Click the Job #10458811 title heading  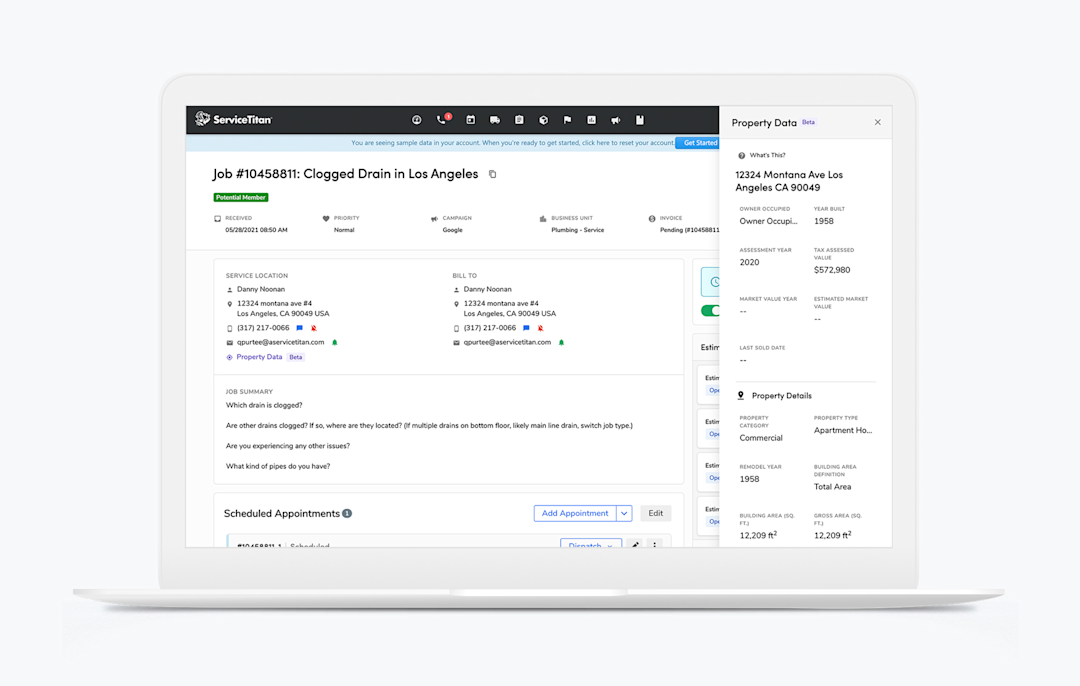345,174
